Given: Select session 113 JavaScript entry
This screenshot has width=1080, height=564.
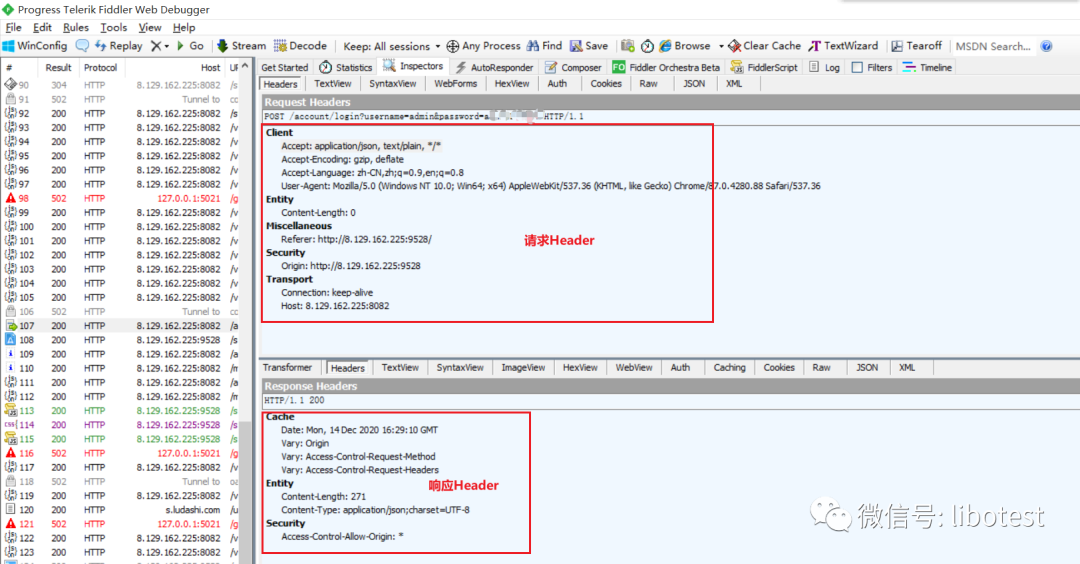Looking at the screenshot, I should pyautogui.click(x=121, y=410).
